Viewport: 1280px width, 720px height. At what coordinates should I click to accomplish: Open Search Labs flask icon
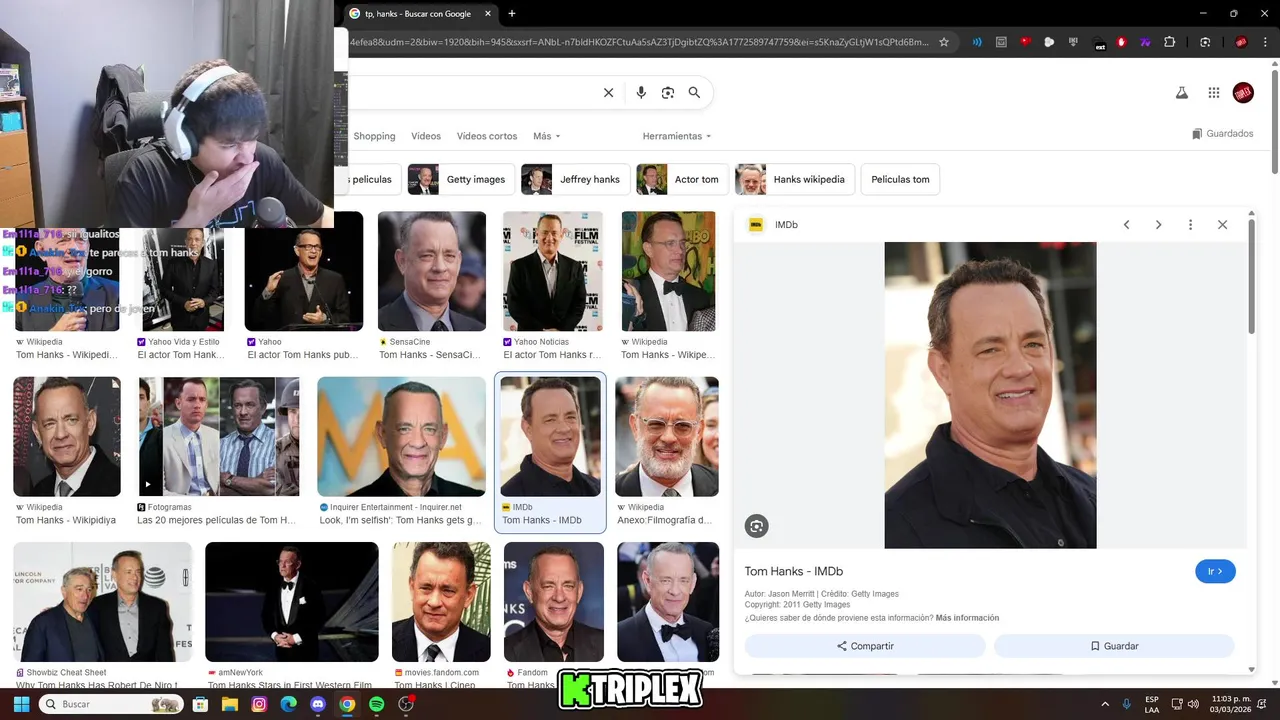1181,93
